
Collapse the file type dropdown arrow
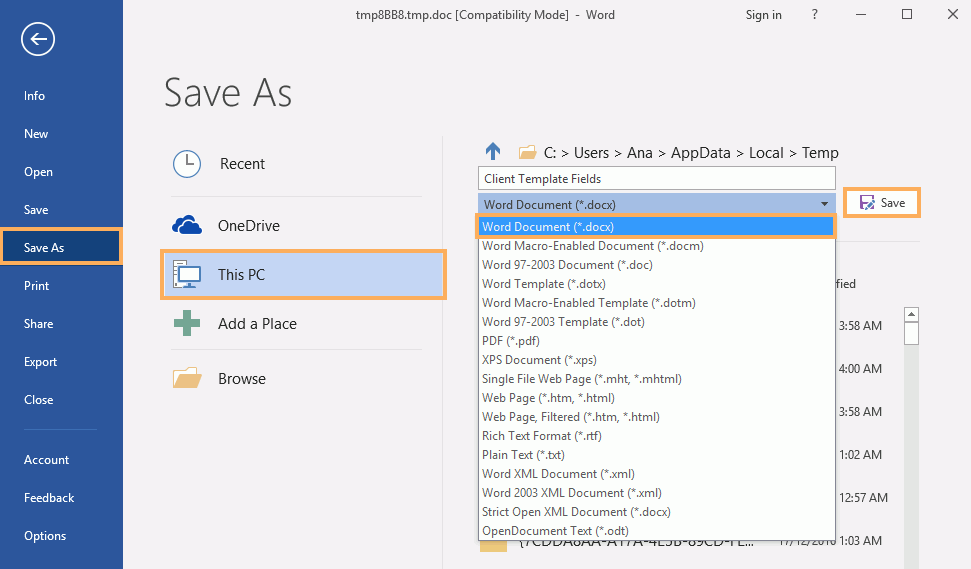point(824,204)
